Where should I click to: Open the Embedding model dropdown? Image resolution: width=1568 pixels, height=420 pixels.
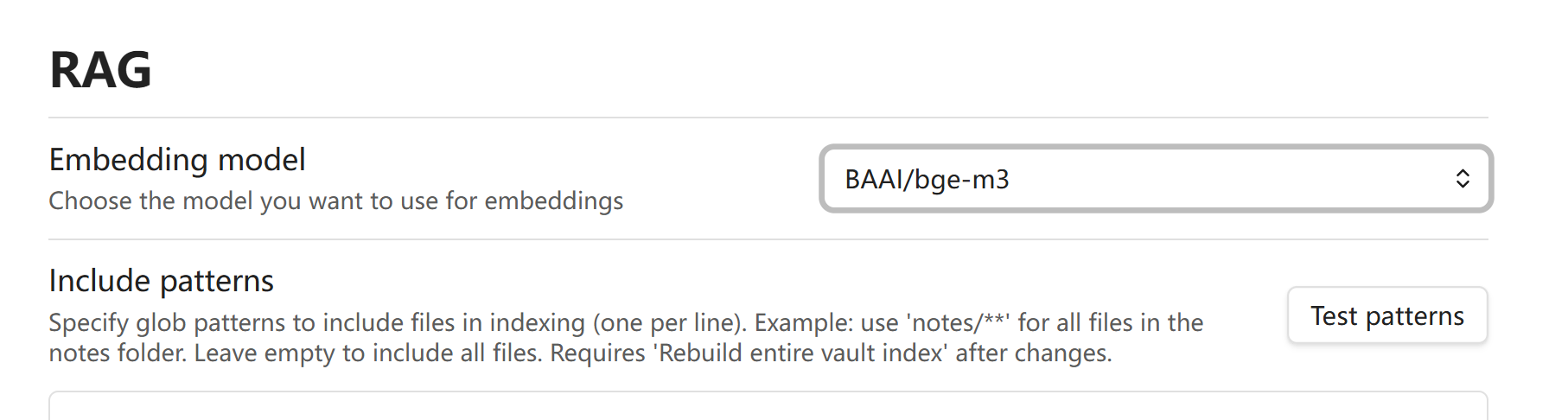pos(1155,179)
